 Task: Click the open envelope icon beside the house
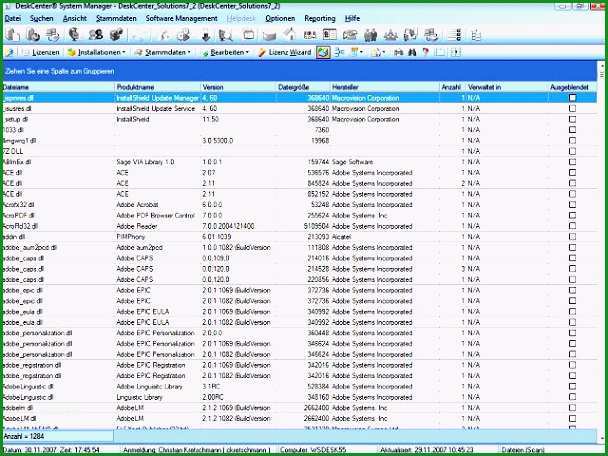(x=269, y=36)
